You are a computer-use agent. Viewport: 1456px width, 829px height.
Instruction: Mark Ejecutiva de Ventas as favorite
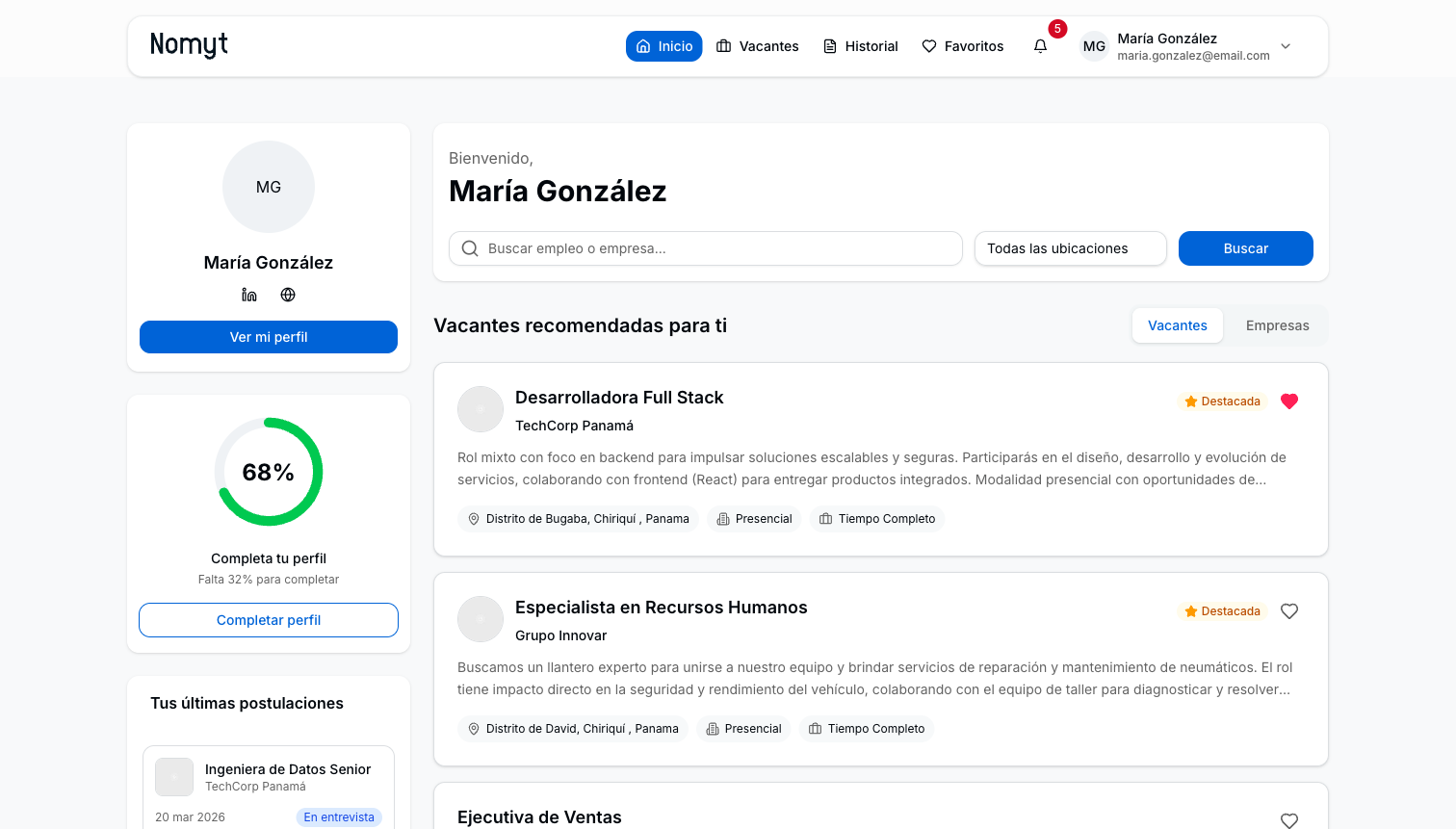click(x=1289, y=820)
